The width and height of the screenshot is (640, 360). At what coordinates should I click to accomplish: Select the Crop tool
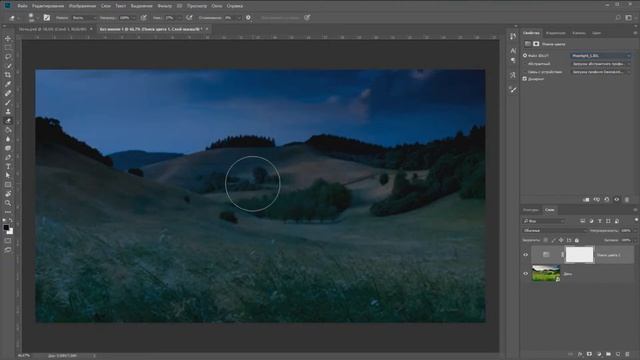click(x=8, y=75)
